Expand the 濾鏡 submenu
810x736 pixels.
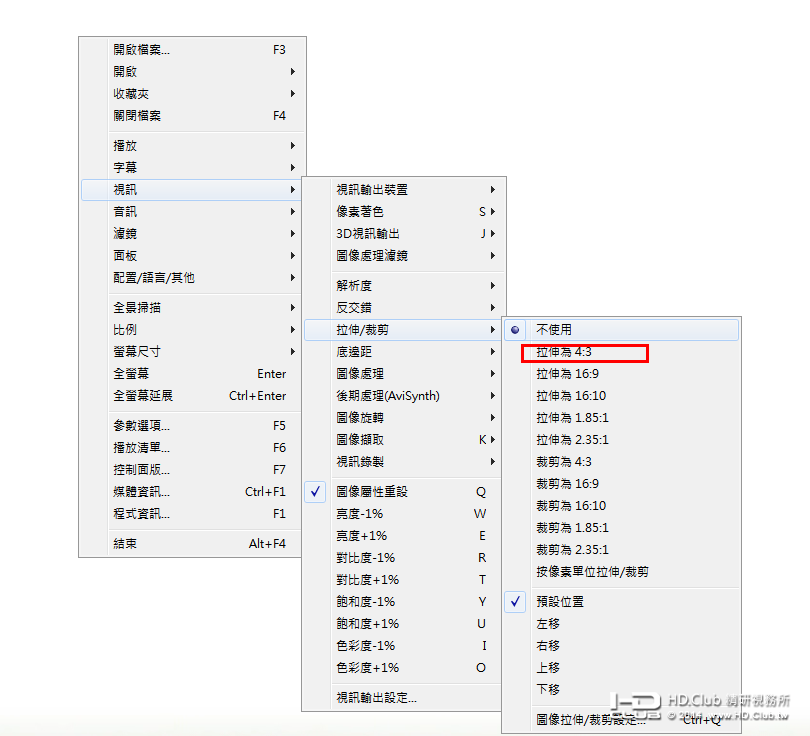pos(191,234)
